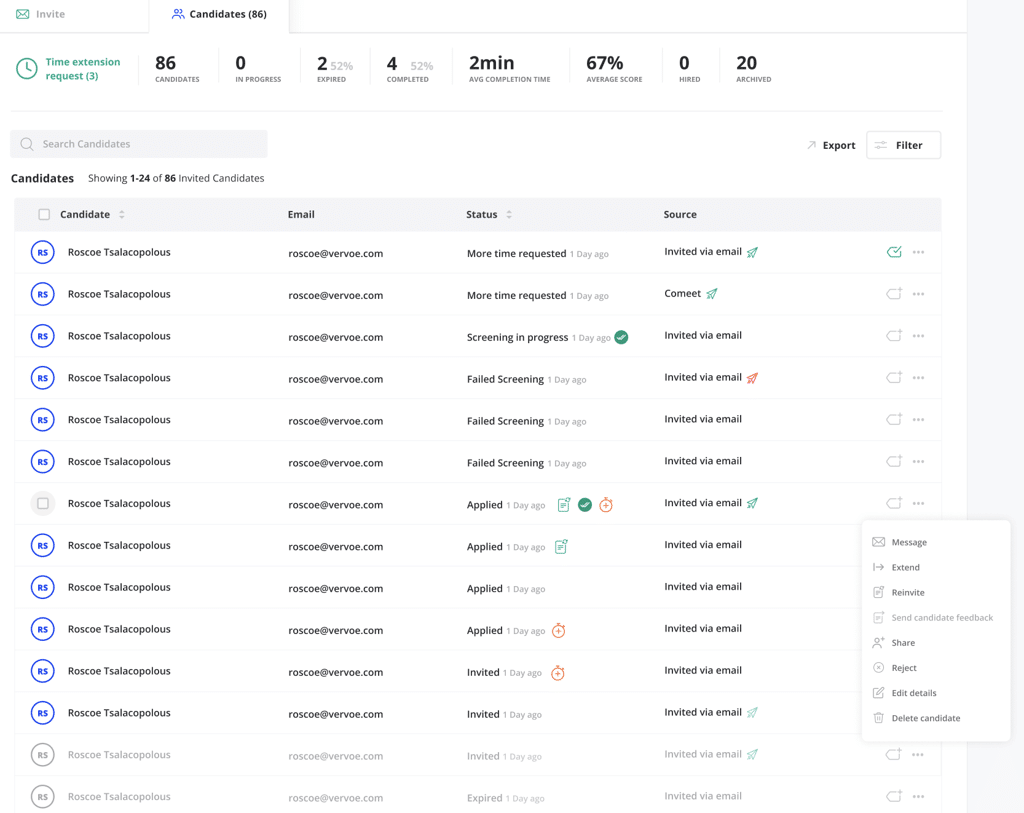Open the Filter options
The height and width of the screenshot is (813, 1024).
903,145
